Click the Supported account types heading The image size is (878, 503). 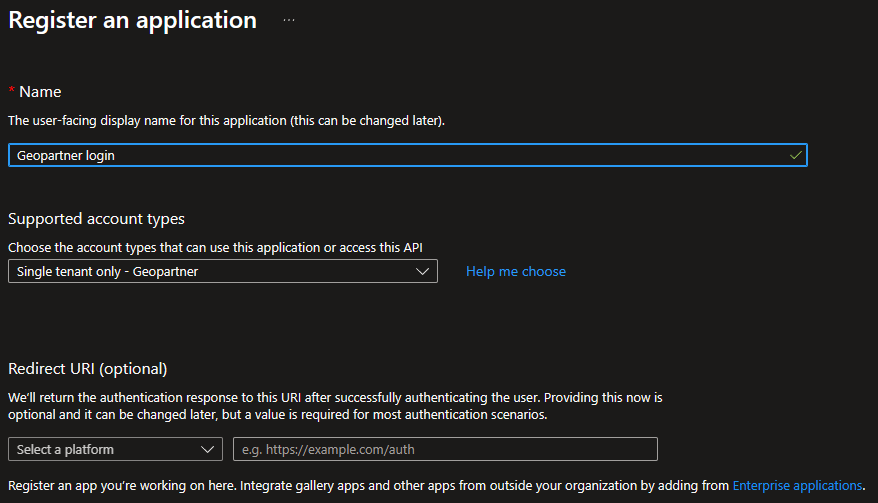tap(96, 218)
